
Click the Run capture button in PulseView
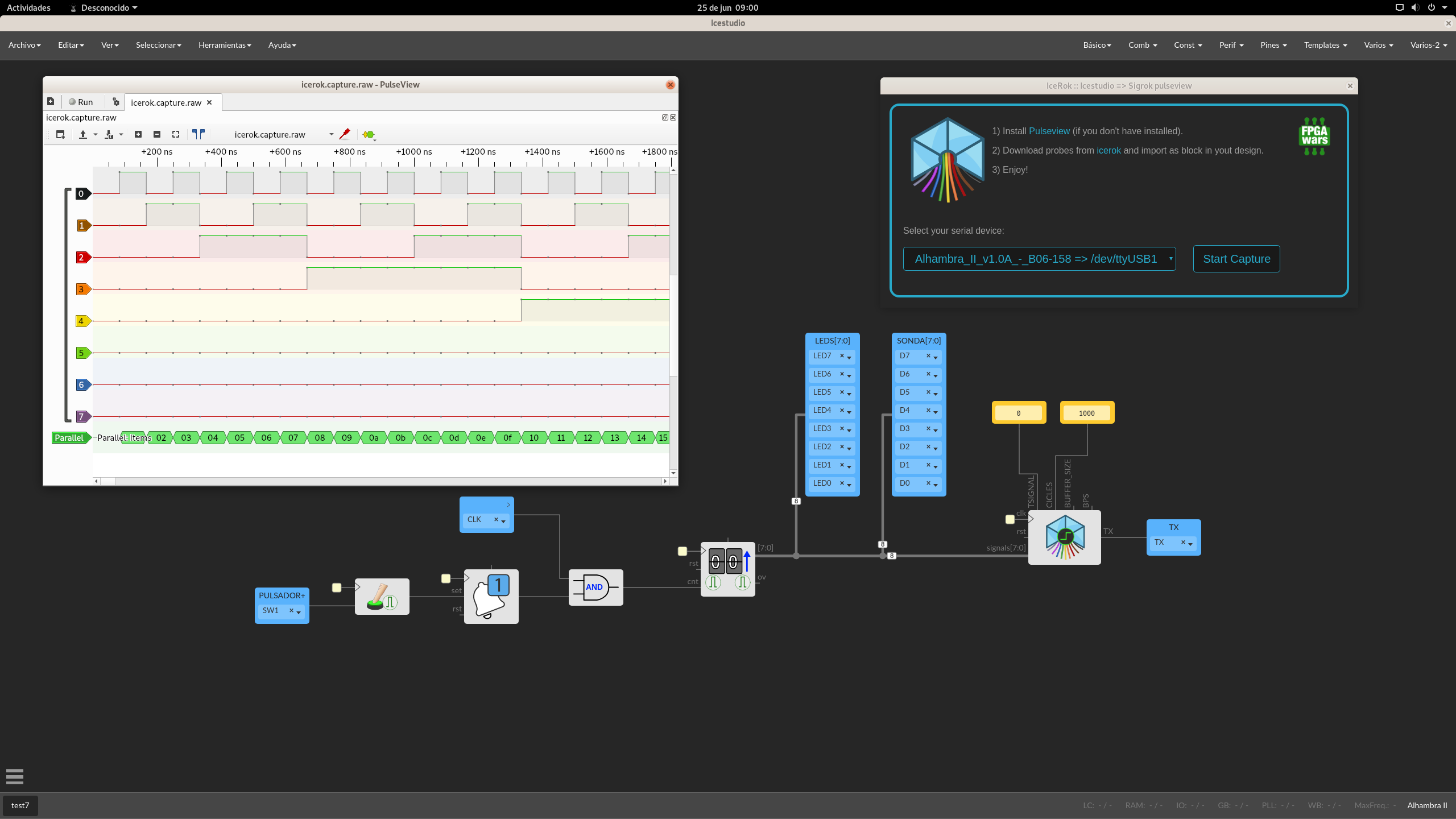coord(81,102)
